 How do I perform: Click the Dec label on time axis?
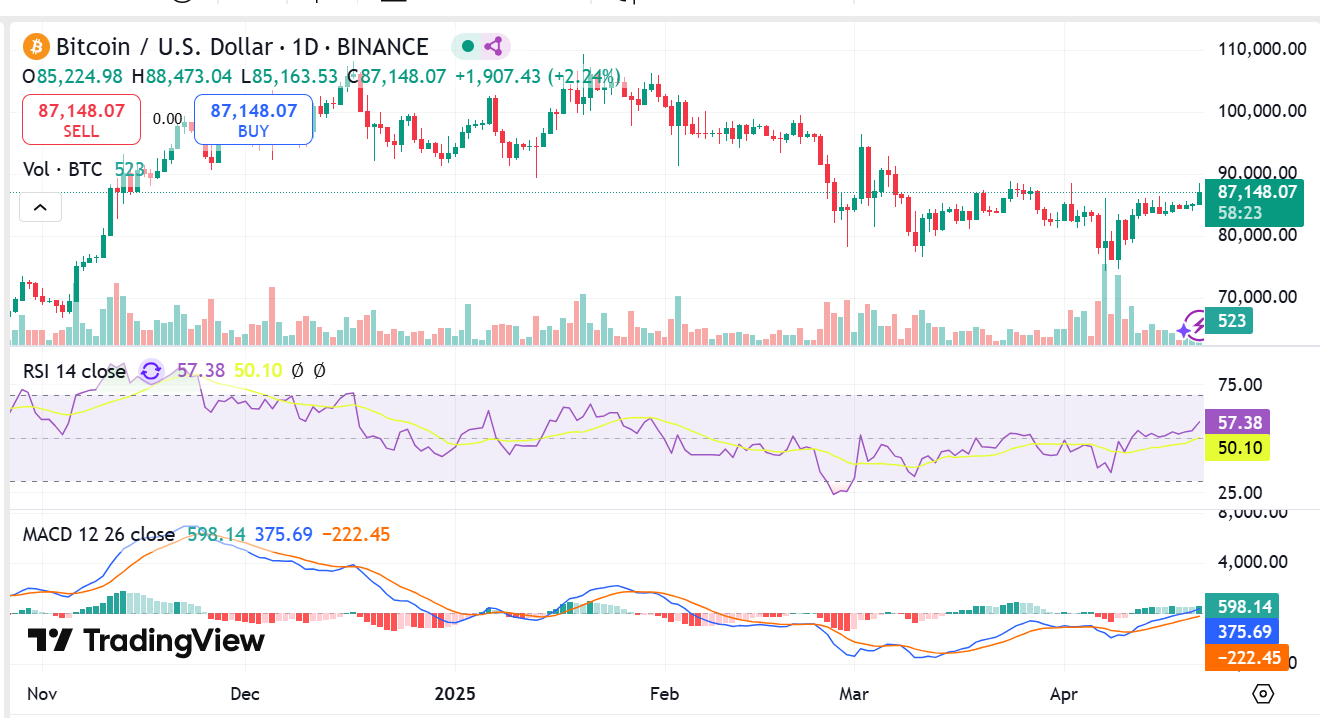[245, 693]
